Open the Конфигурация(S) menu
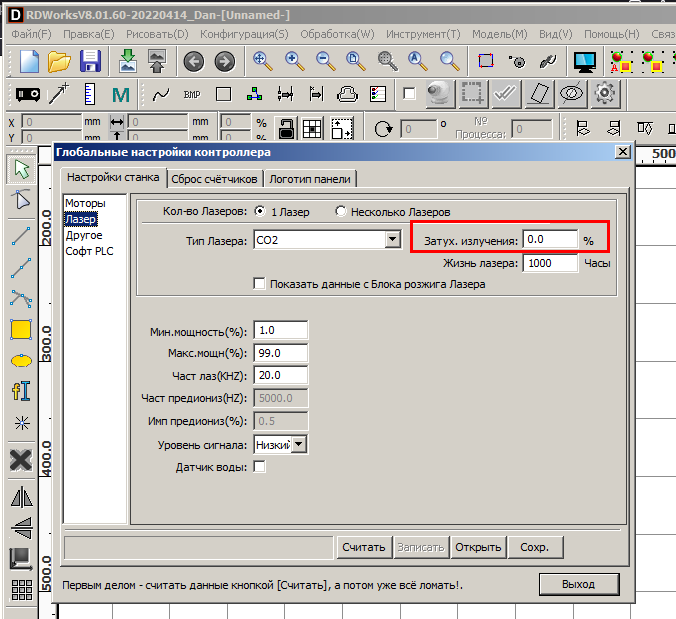The width and height of the screenshot is (676, 619). click(244, 34)
